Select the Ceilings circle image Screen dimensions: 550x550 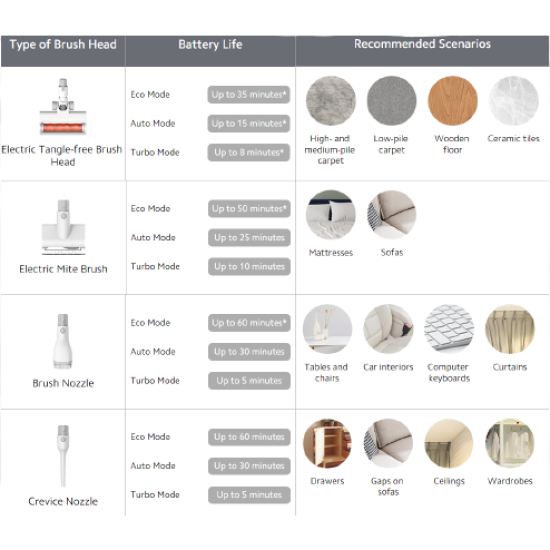pyautogui.click(x=449, y=443)
